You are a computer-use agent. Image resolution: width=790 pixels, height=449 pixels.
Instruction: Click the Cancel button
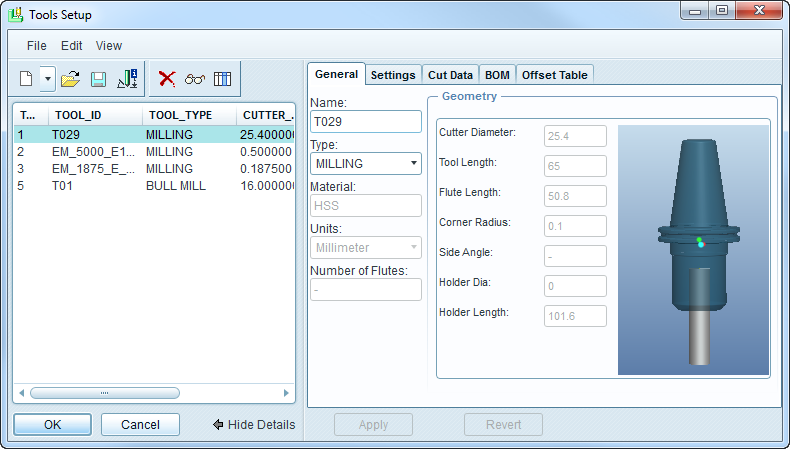[140, 425]
